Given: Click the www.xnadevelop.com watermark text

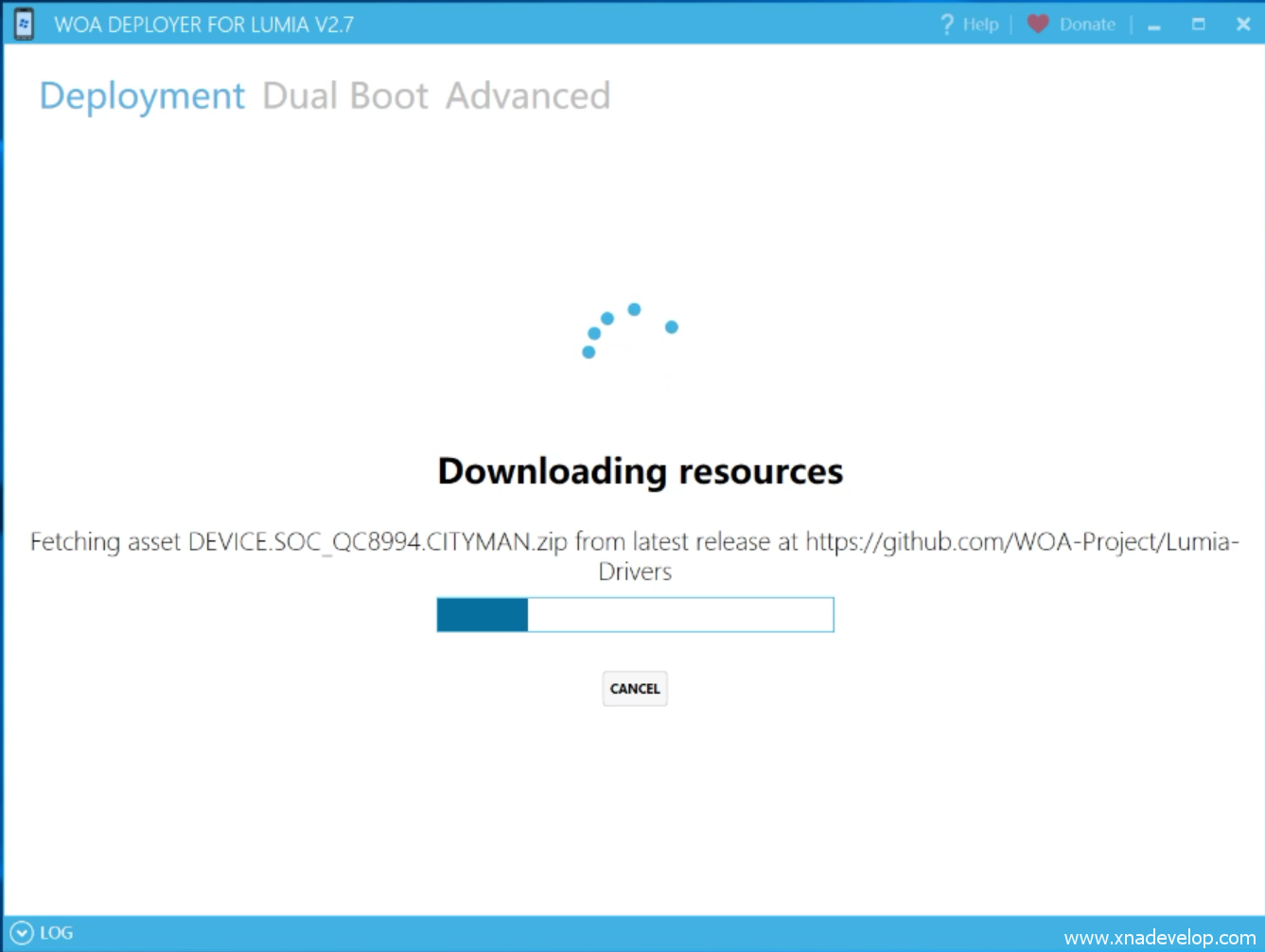Looking at the screenshot, I should point(1160,938).
